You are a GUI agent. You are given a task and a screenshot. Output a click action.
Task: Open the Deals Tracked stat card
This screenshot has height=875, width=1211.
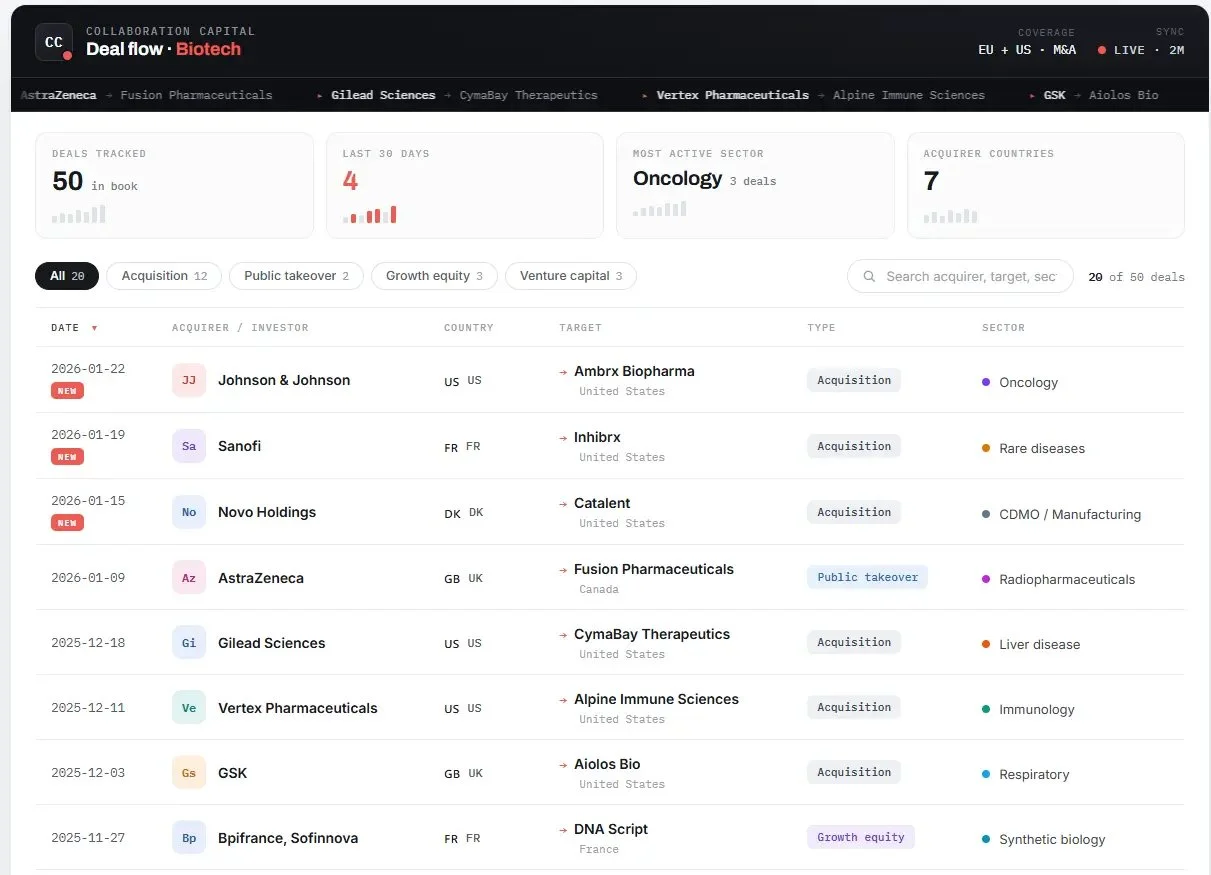174,185
